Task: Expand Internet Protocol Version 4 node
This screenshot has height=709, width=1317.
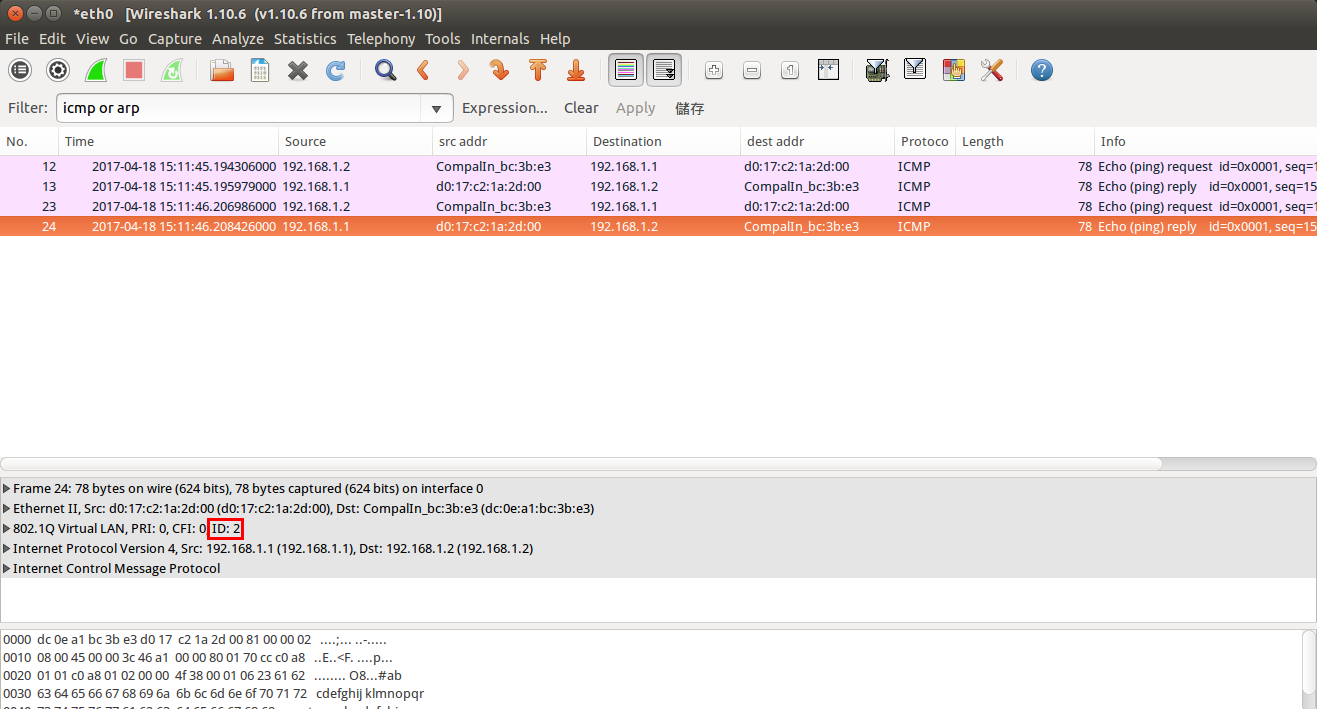Action: 8,549
